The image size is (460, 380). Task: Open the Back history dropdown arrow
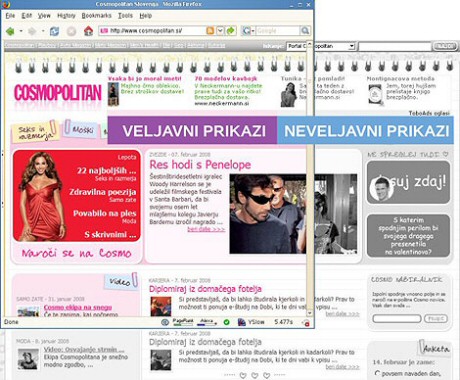coord(21,31)
